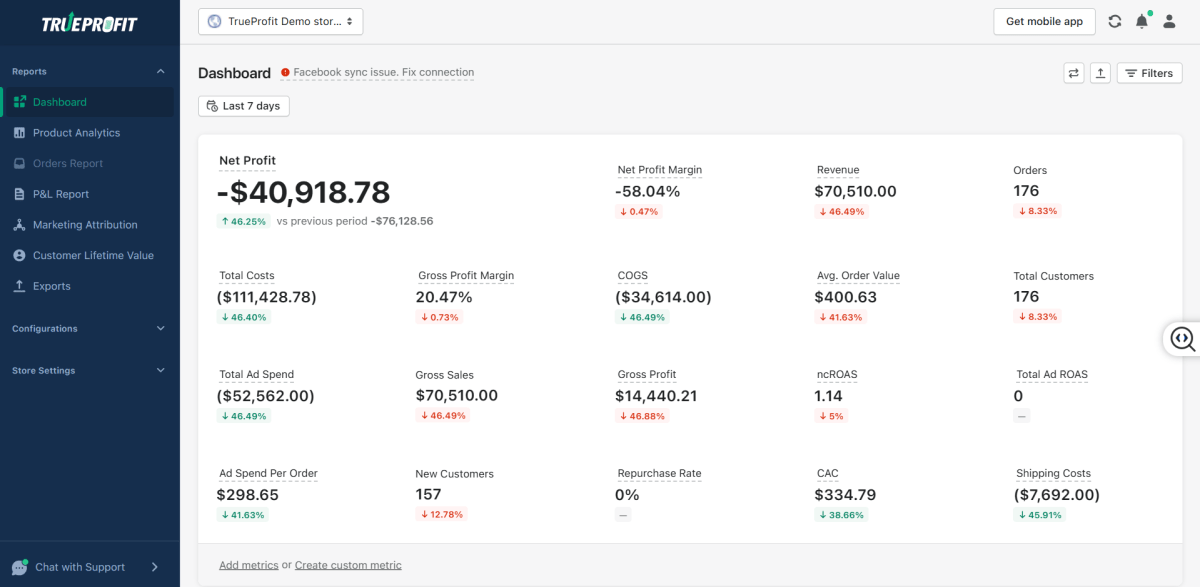The image size is (1200, 587).
Task: Click Create custom metric link
Action: click(348, 565)
